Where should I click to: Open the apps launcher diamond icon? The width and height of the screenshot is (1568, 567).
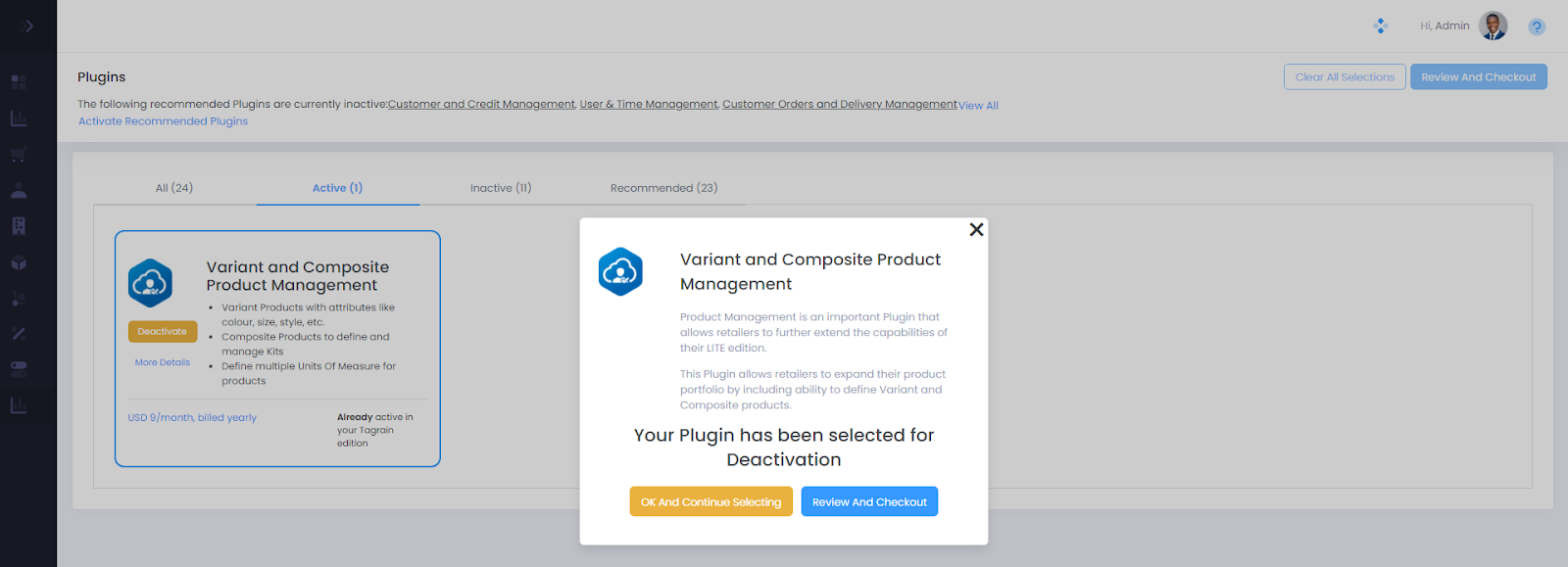click(x=1380, y=25)
